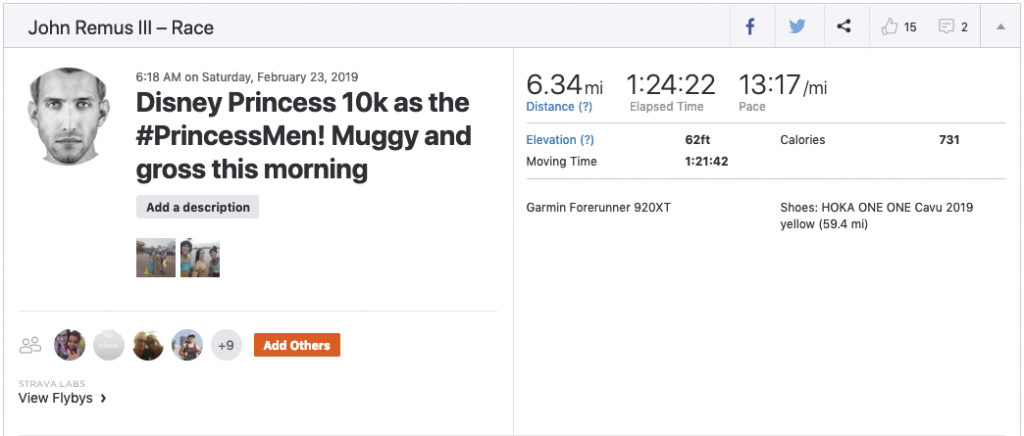The height and width of the screenshot is (436, 1024).
Task: Click the group athletes icon
Action: (x=31, y=346)
